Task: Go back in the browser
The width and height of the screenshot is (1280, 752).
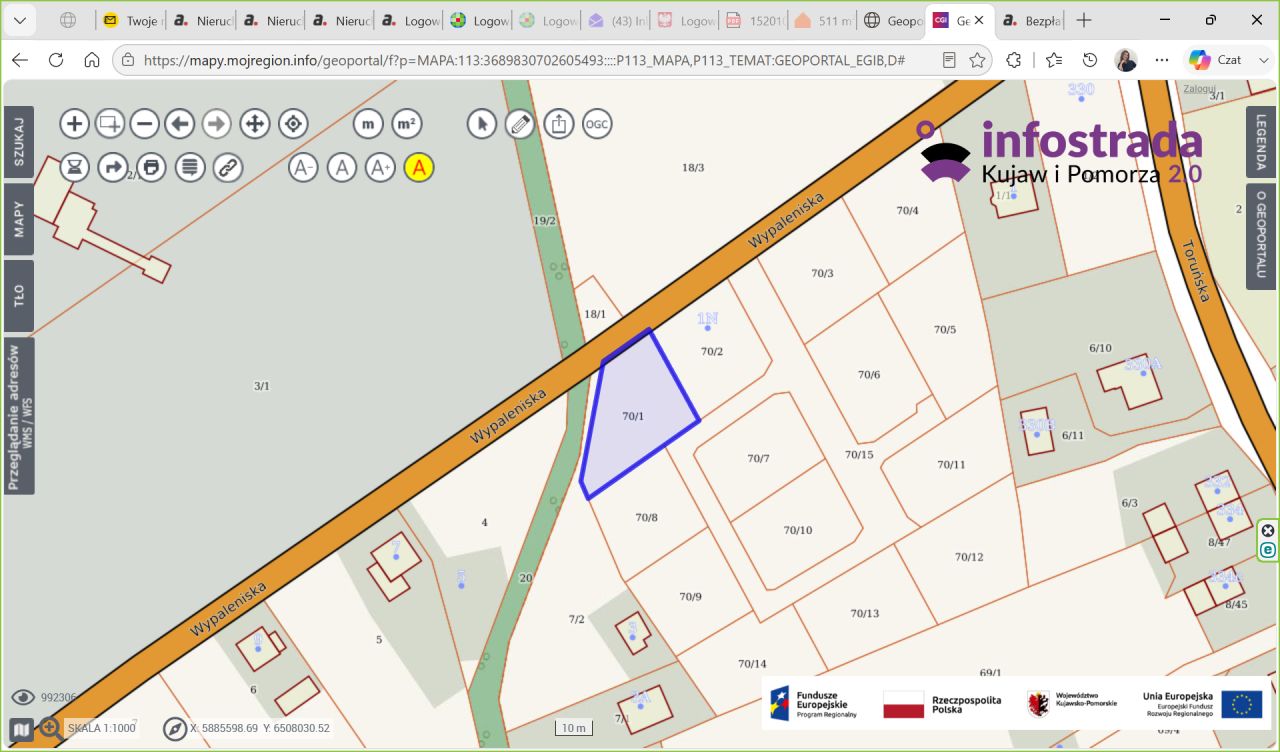Action: (20, 60)
